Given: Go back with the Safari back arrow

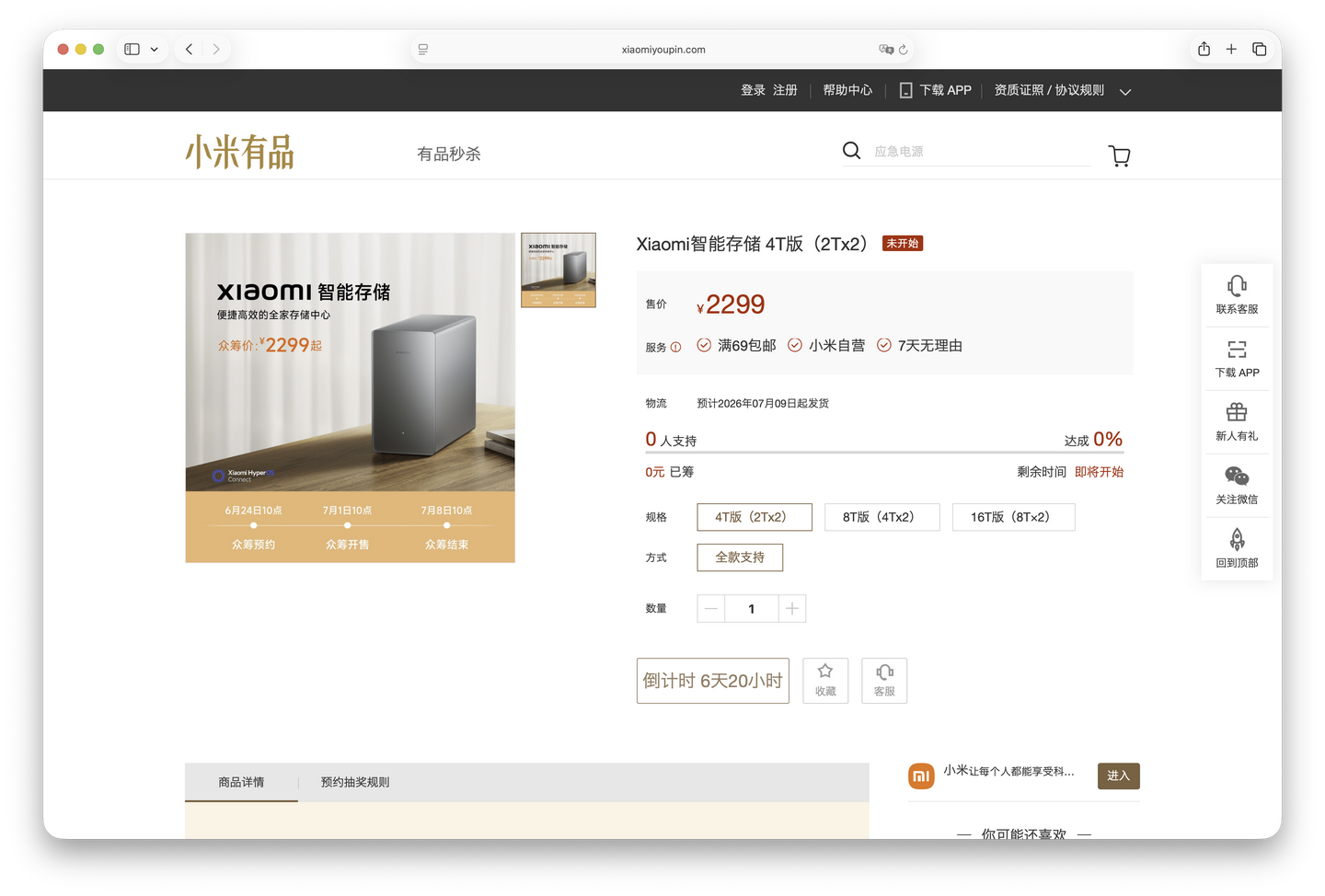Looking at the screenshot, I should tap(189, 49).
